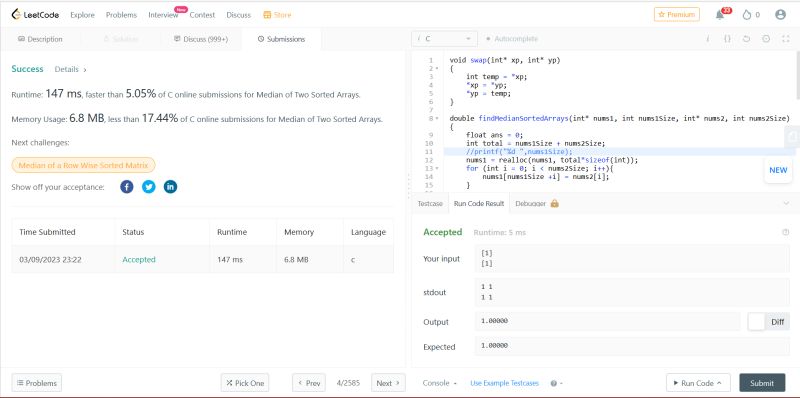Click Use Example Testcases link

click(504, 383)
